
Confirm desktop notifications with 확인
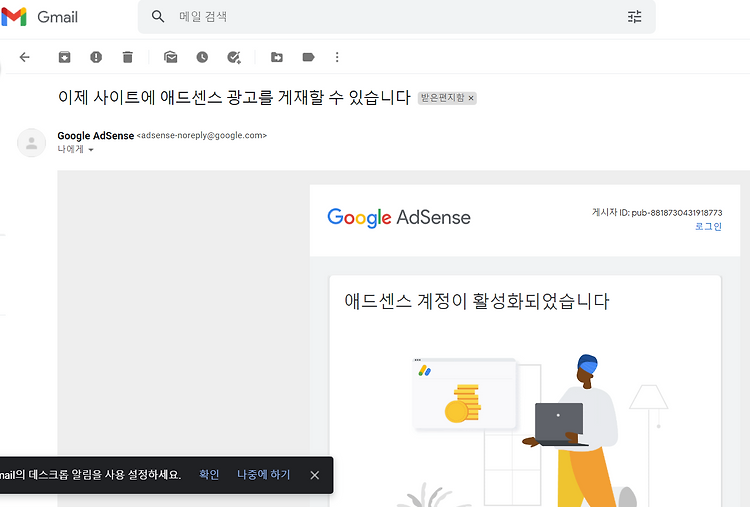[209, 474]
